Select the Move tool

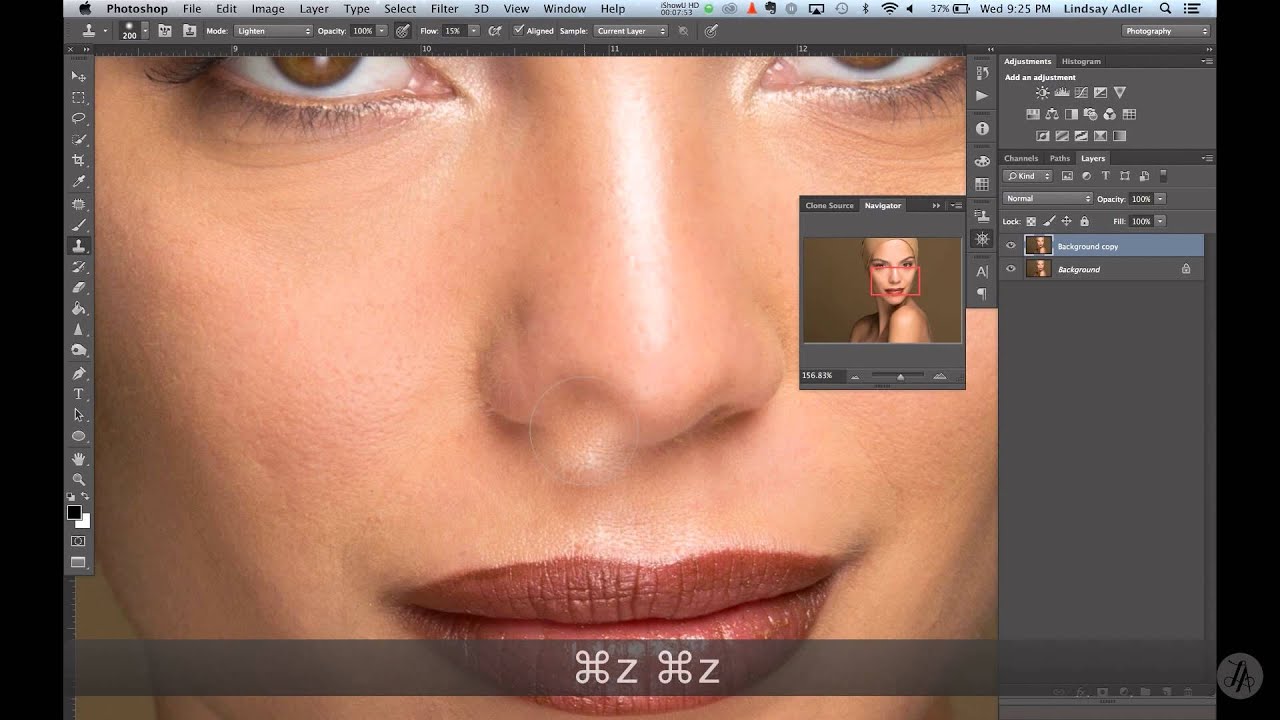pos(79,76)
